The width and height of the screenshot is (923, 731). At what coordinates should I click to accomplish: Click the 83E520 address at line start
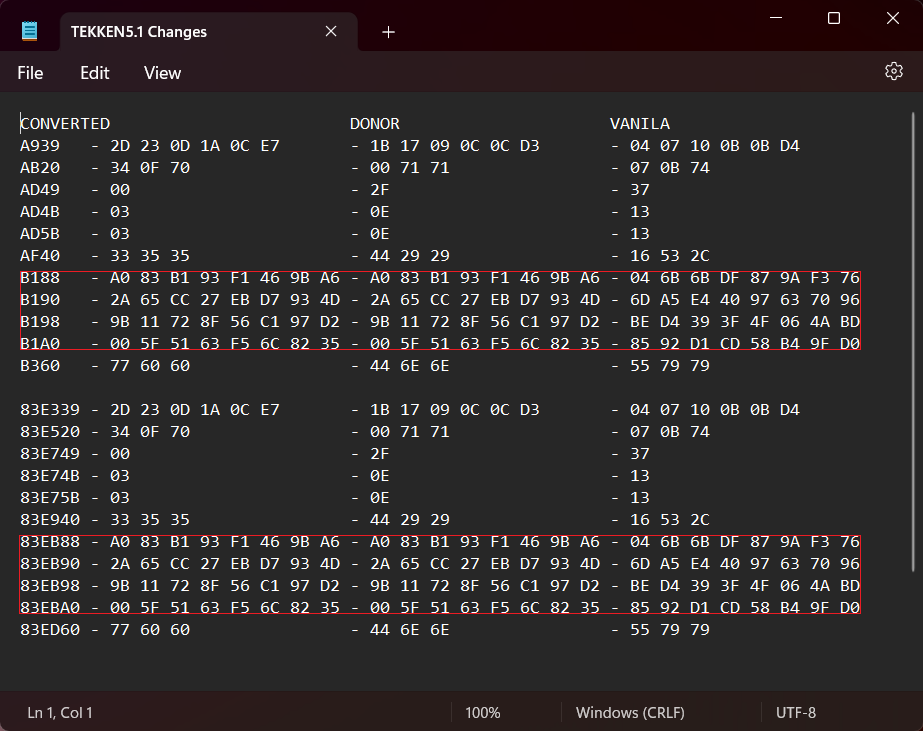50,431
